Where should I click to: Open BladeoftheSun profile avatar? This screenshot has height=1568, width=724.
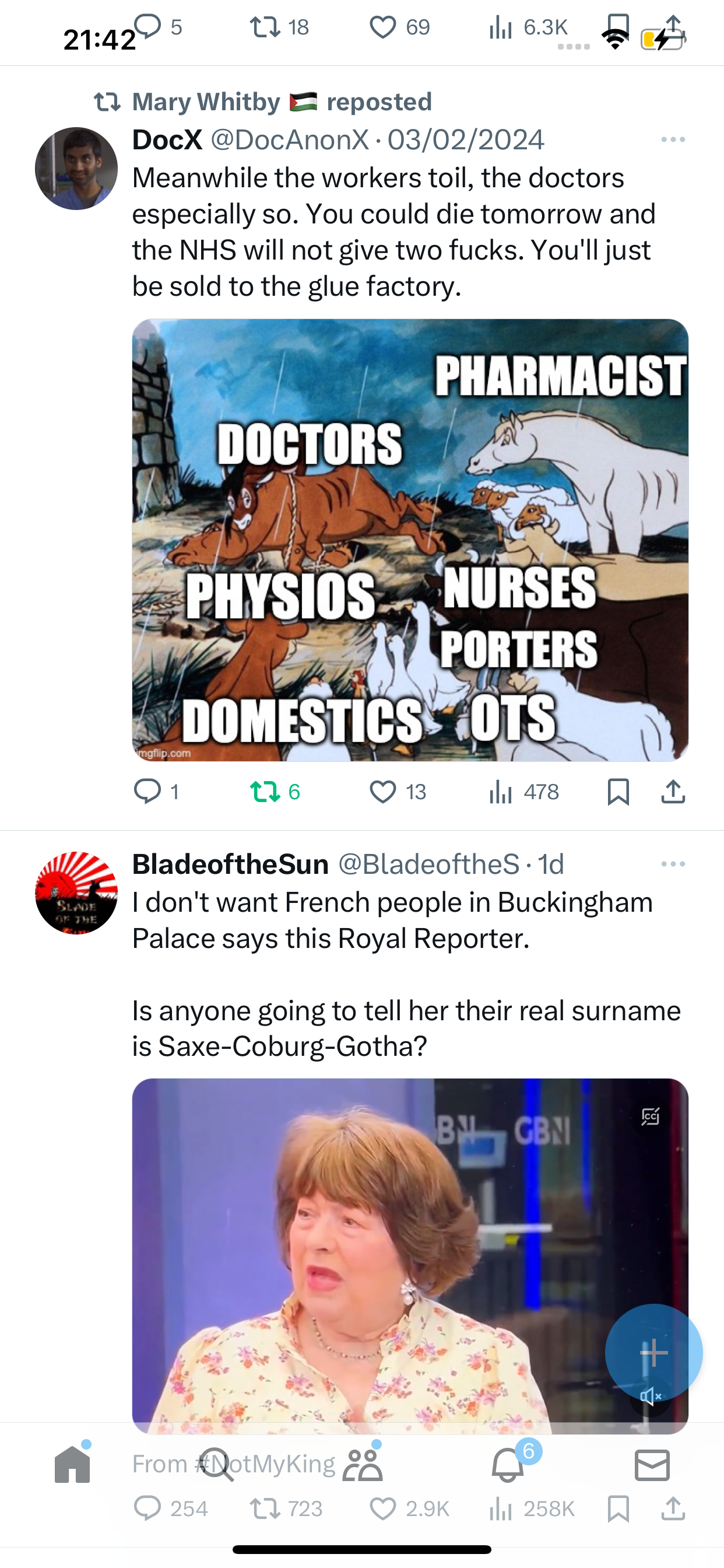(x=76, y=893)
